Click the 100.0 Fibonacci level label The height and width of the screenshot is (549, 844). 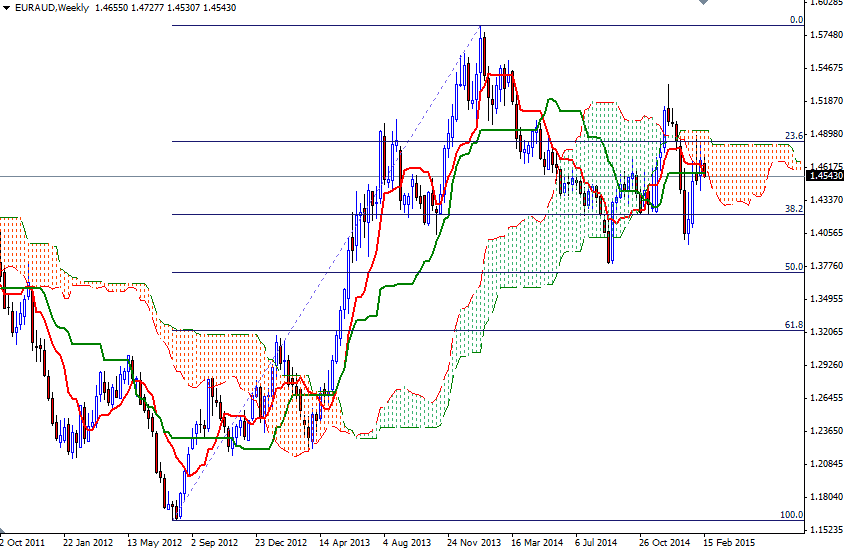pos(792,515)
